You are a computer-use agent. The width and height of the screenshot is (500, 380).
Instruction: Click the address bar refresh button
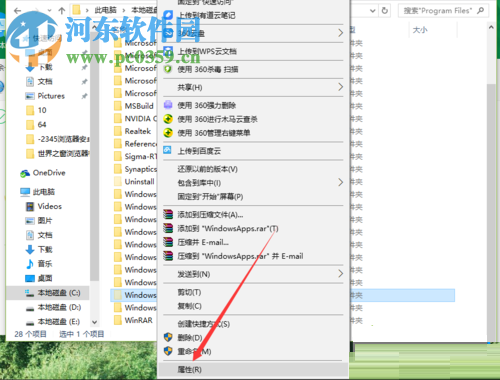[385, 11]
